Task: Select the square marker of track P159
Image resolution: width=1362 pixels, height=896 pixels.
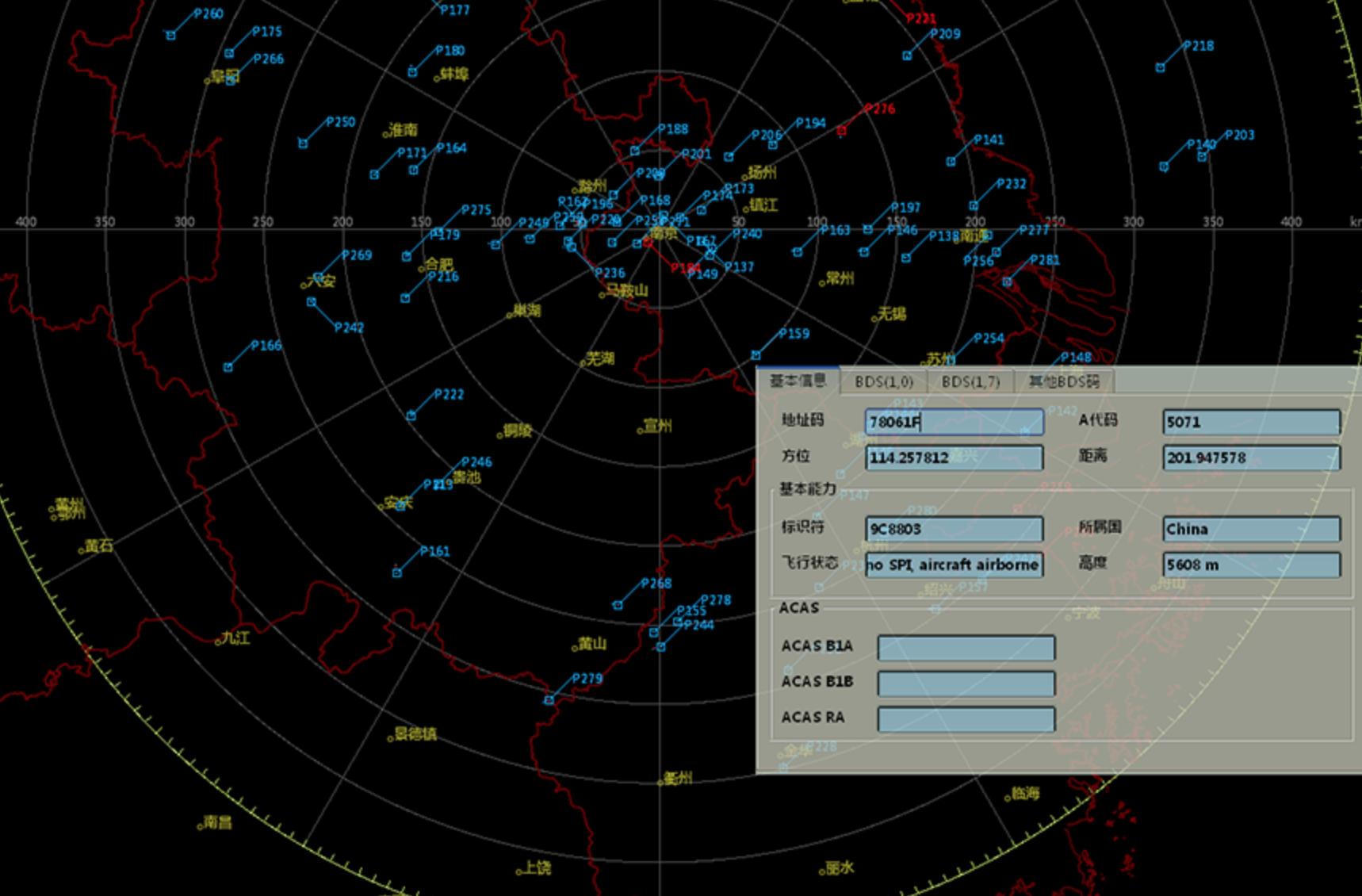Action: 756,355
